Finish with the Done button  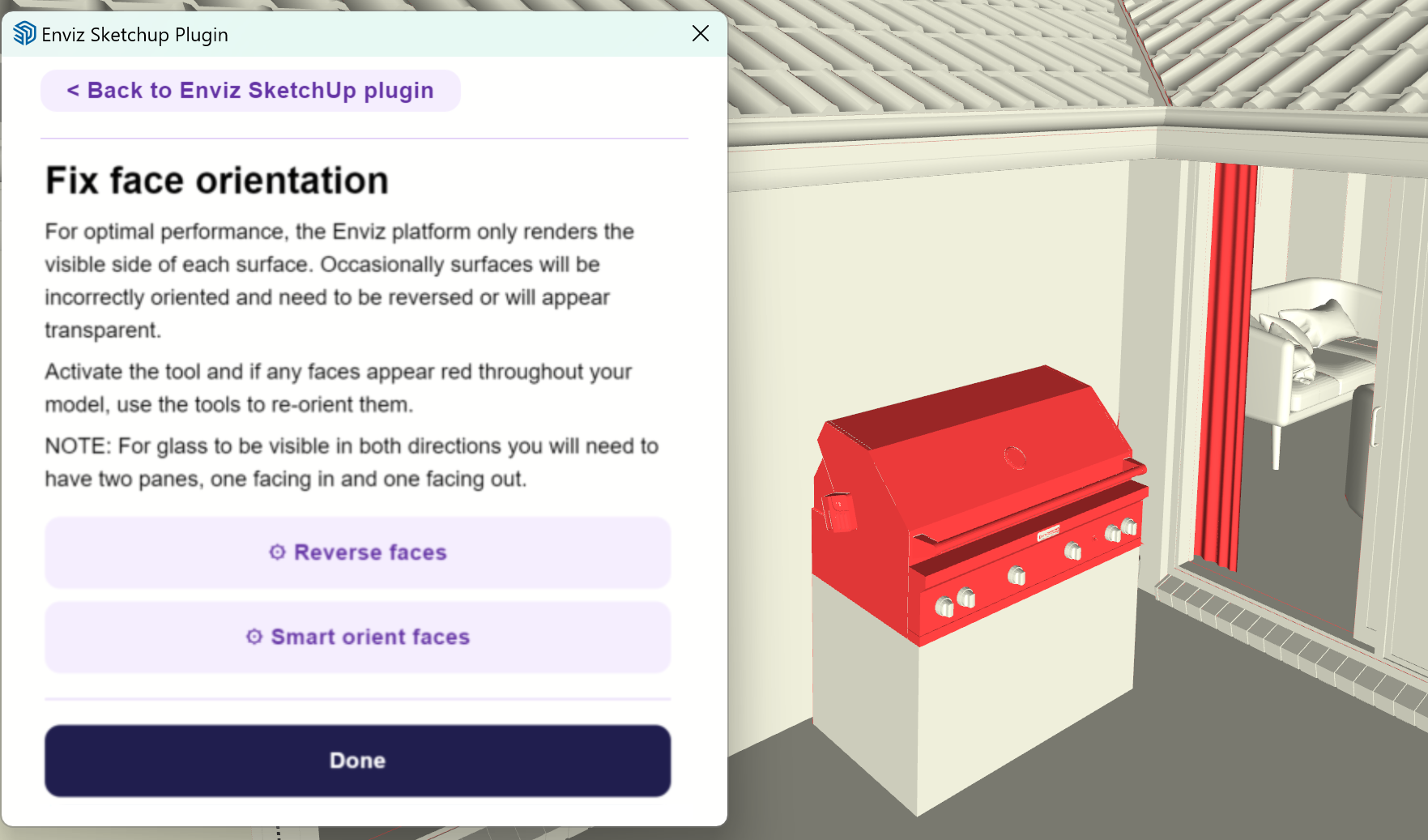click(357, 761)
